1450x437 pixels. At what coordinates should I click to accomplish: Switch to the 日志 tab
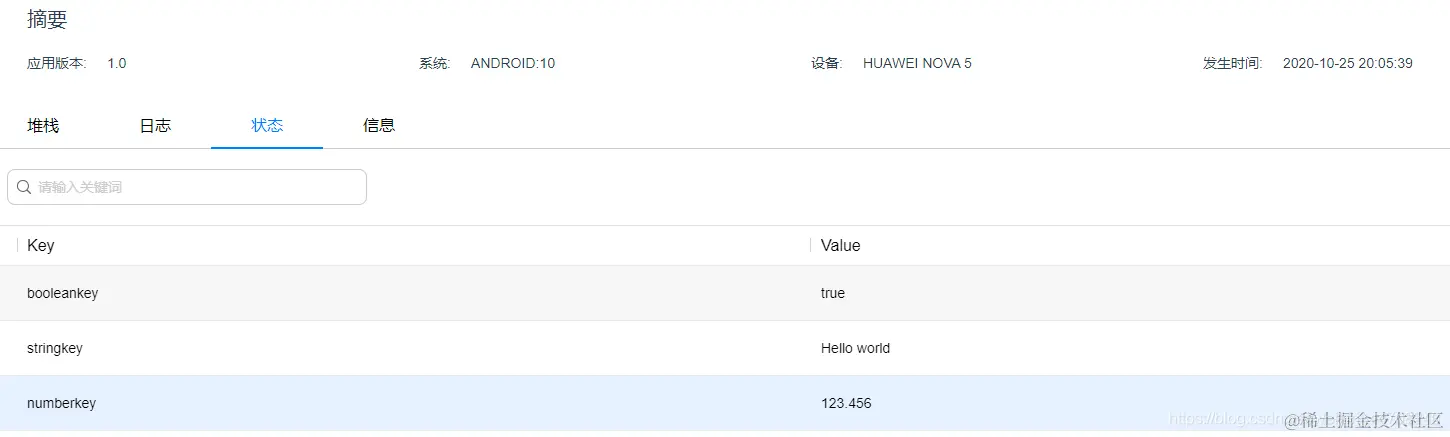155,126
